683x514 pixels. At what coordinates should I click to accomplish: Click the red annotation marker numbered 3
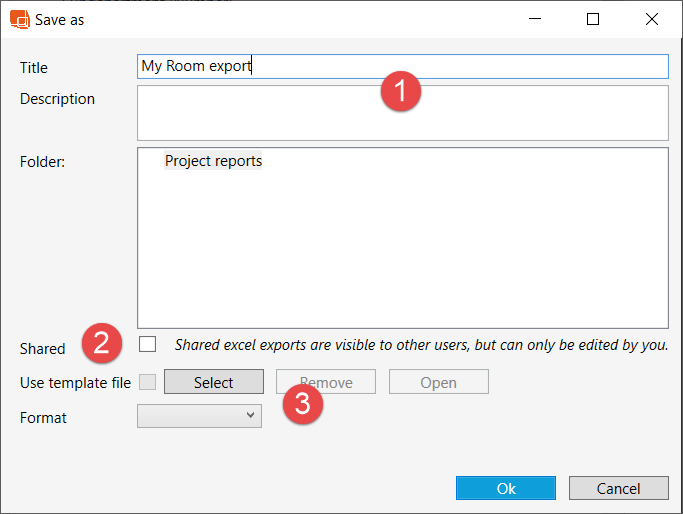coord(304,406)
